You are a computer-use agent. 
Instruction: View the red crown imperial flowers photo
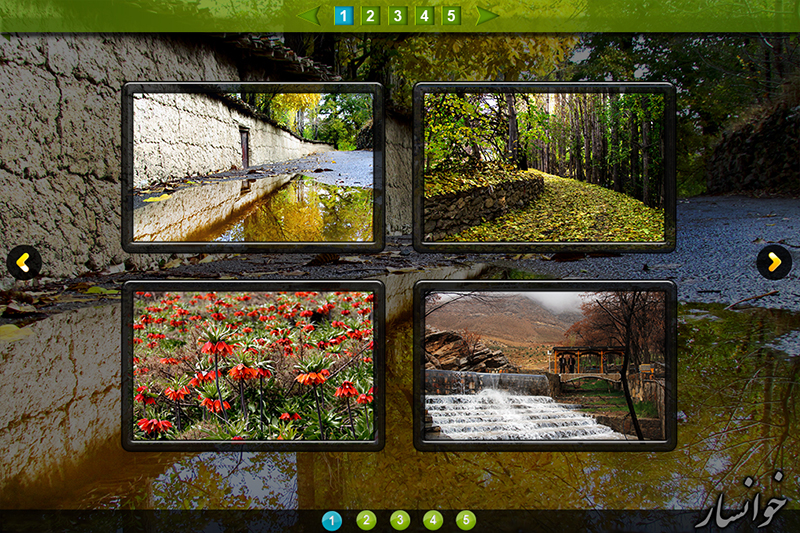[x=253, y=365]
